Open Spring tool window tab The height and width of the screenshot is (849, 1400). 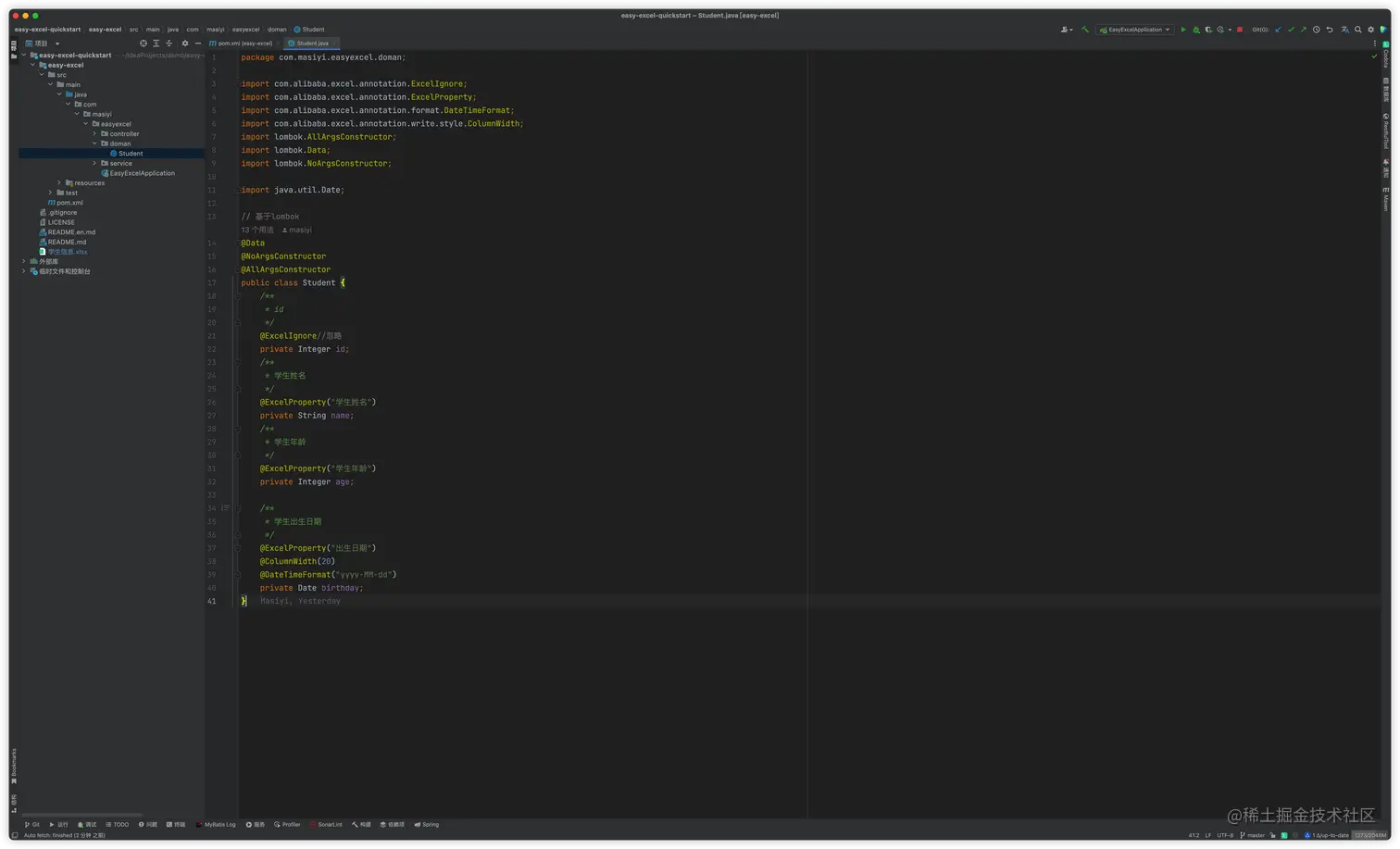pyautogui.click(x=427, y=824)
